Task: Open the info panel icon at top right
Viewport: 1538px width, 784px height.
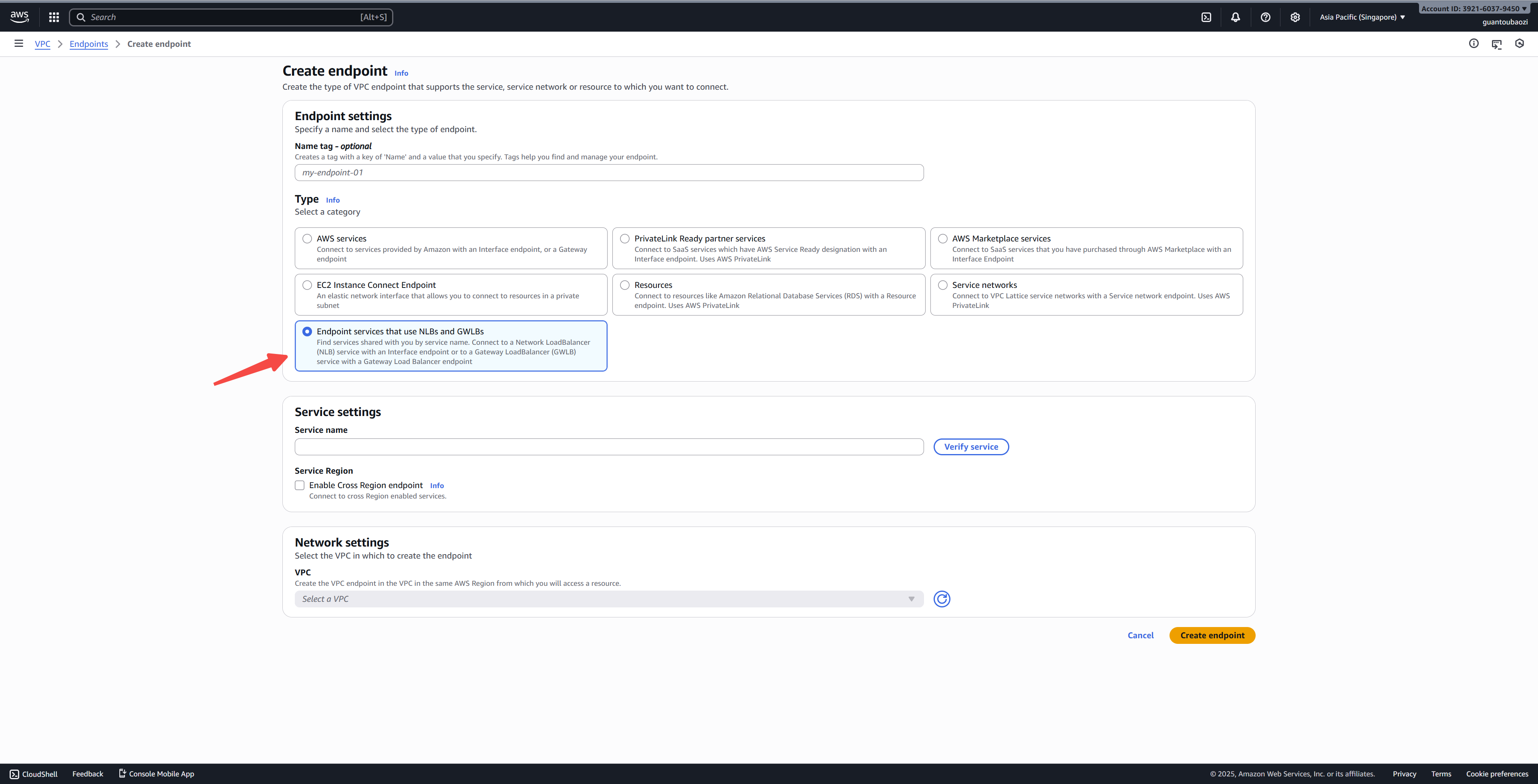Action: point(1474,44)
